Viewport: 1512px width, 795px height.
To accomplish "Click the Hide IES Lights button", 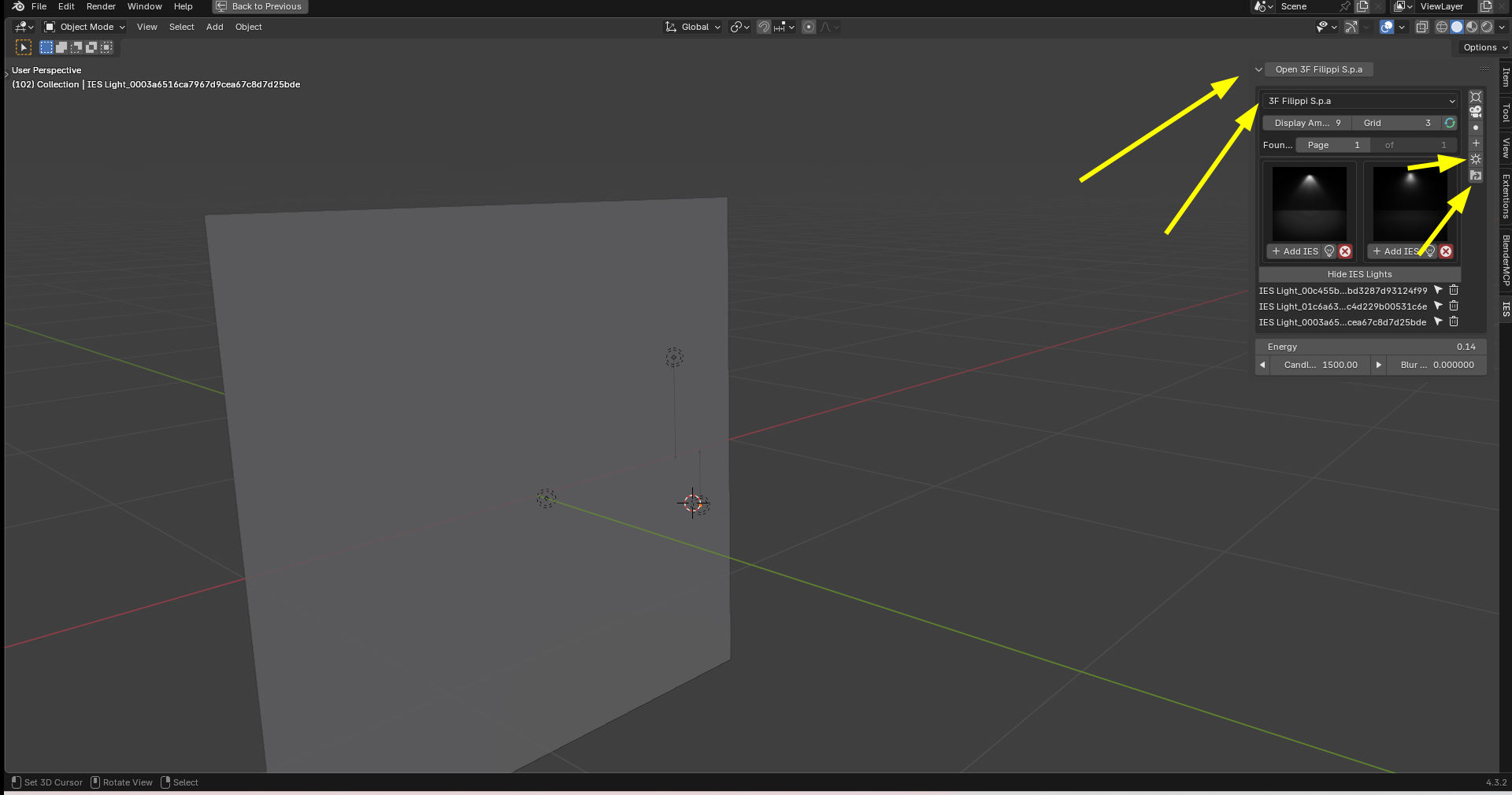I will click(1359, 274).
